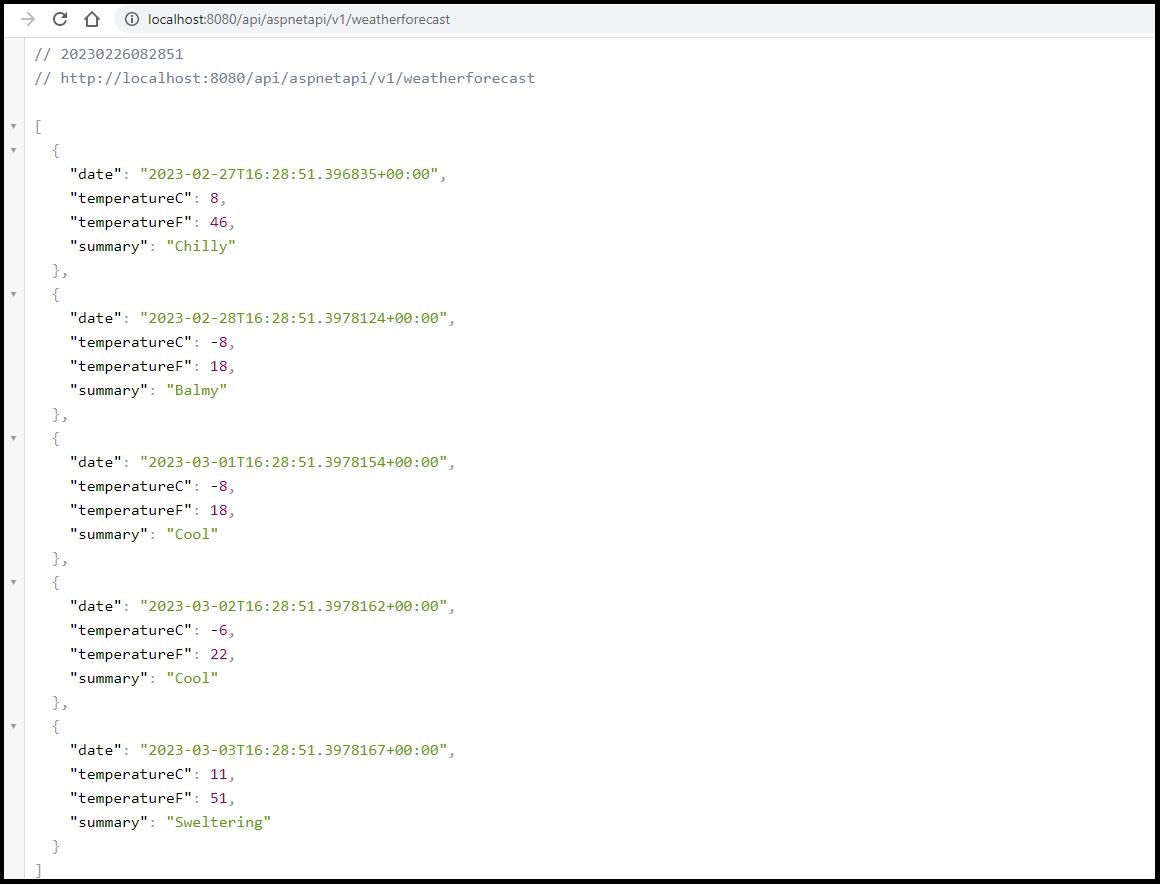Collapse the root JSON array
1160x885 pixels.
coord(13,126)
